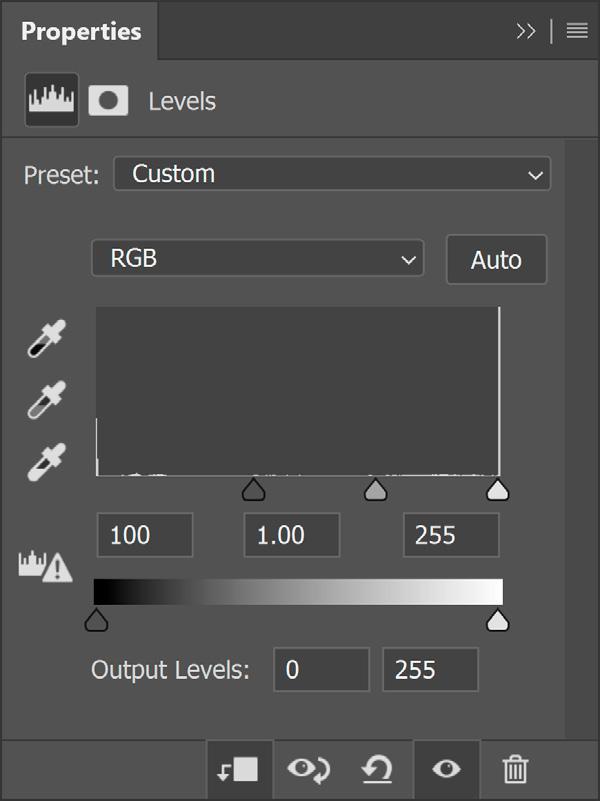Viewport: 600px width, 801px height.
Task: Toggle layer visibility eye icon
Action: [x=446, y=769]
